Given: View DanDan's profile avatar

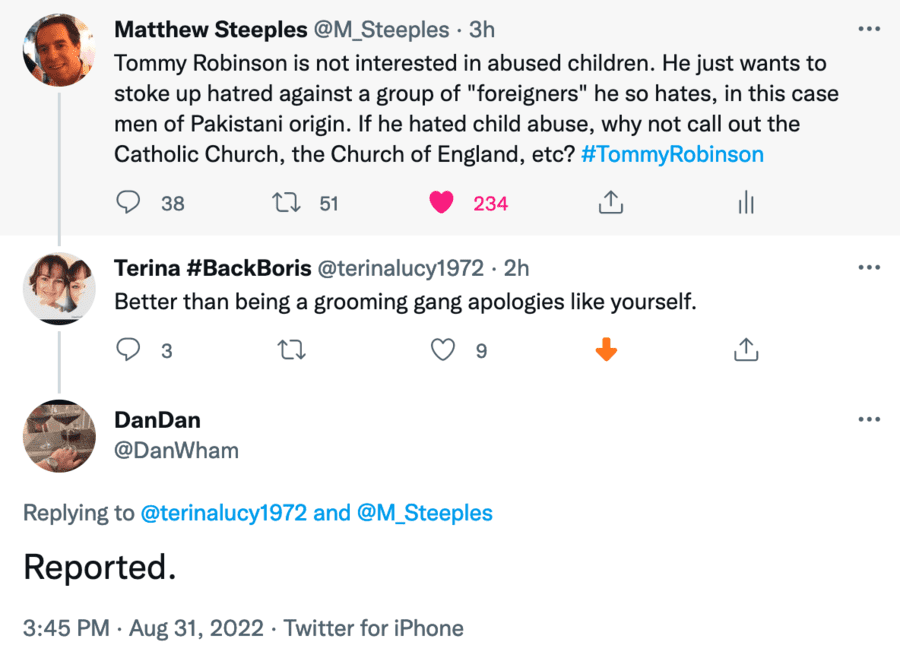Looking at the screenshot, I should click(59, 436).
